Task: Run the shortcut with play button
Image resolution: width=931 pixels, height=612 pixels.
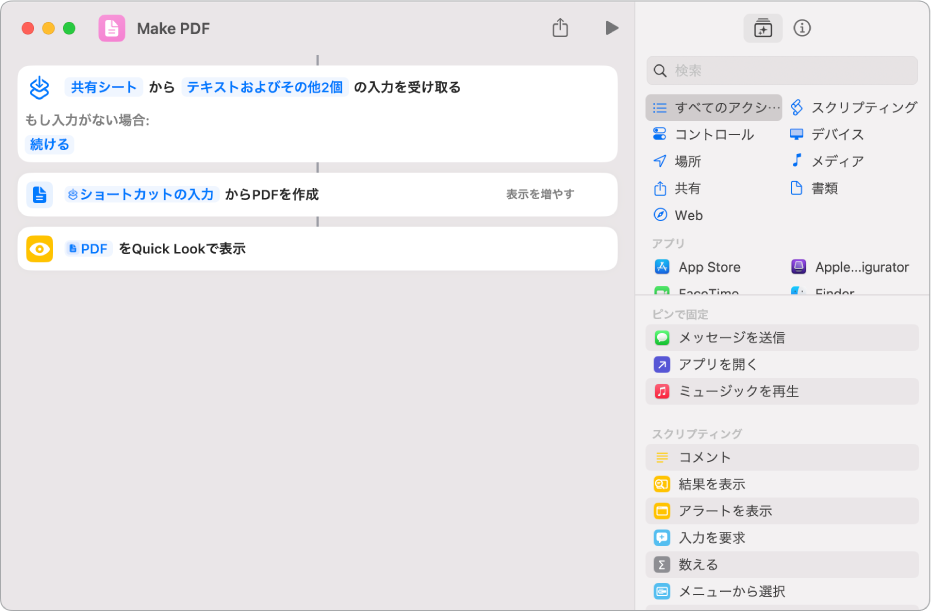Action: 612,28
